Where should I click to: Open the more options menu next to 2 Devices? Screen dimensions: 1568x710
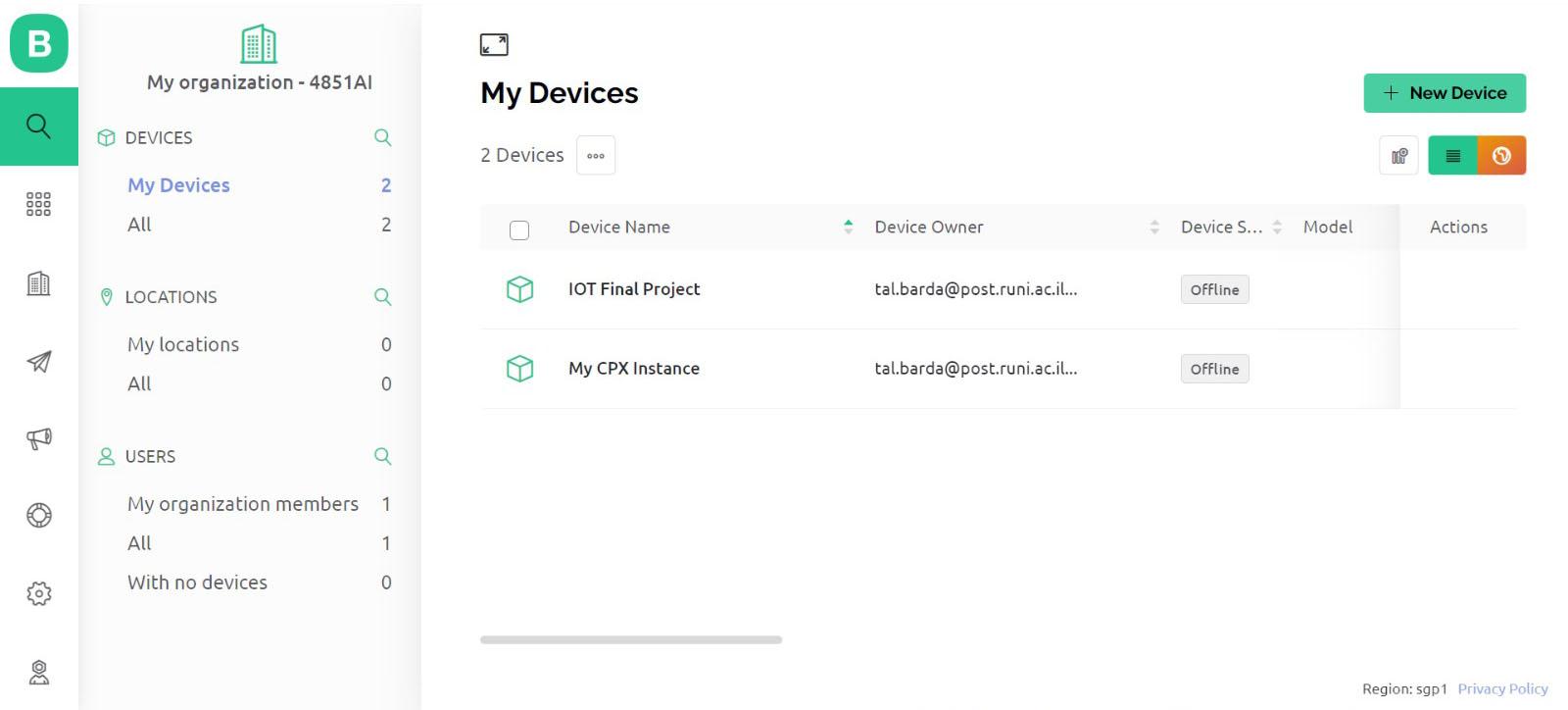[596, 155]
